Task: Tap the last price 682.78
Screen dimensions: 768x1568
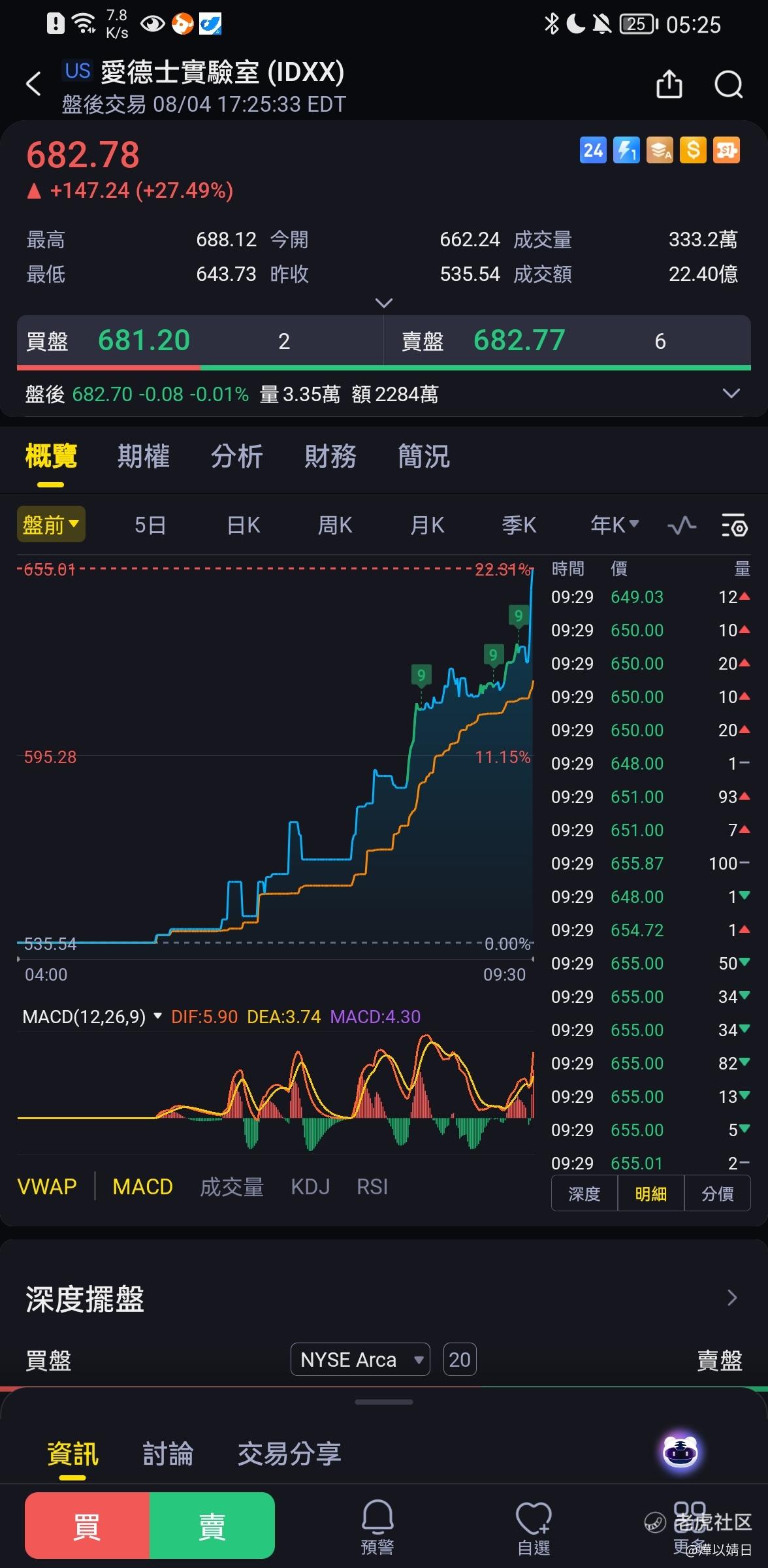Action: coord(83,155)
